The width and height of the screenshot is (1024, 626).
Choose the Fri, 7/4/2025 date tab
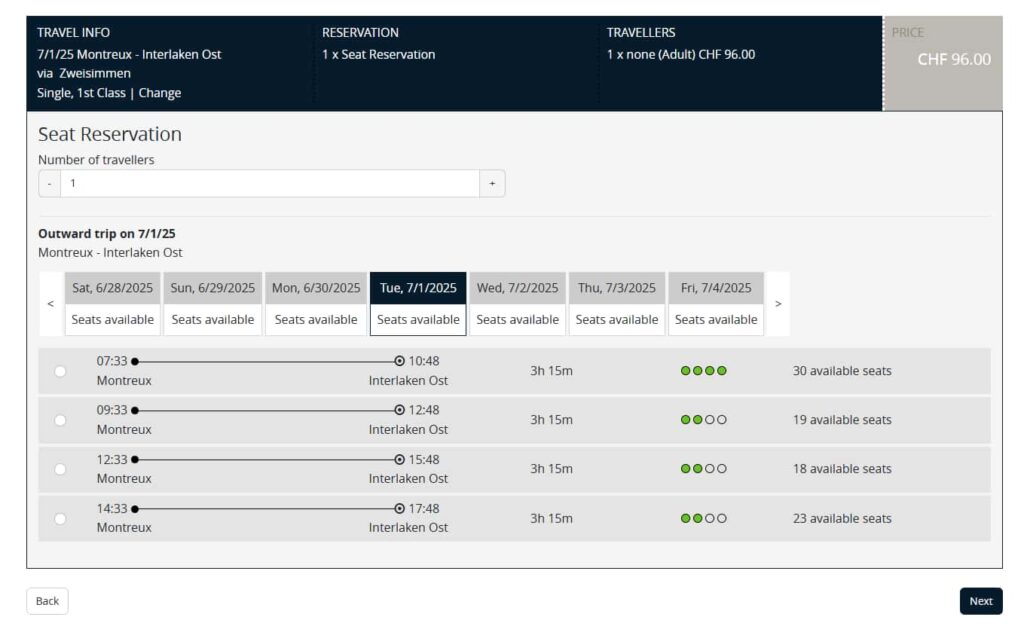pyautogui.click(x=716, y=304)
